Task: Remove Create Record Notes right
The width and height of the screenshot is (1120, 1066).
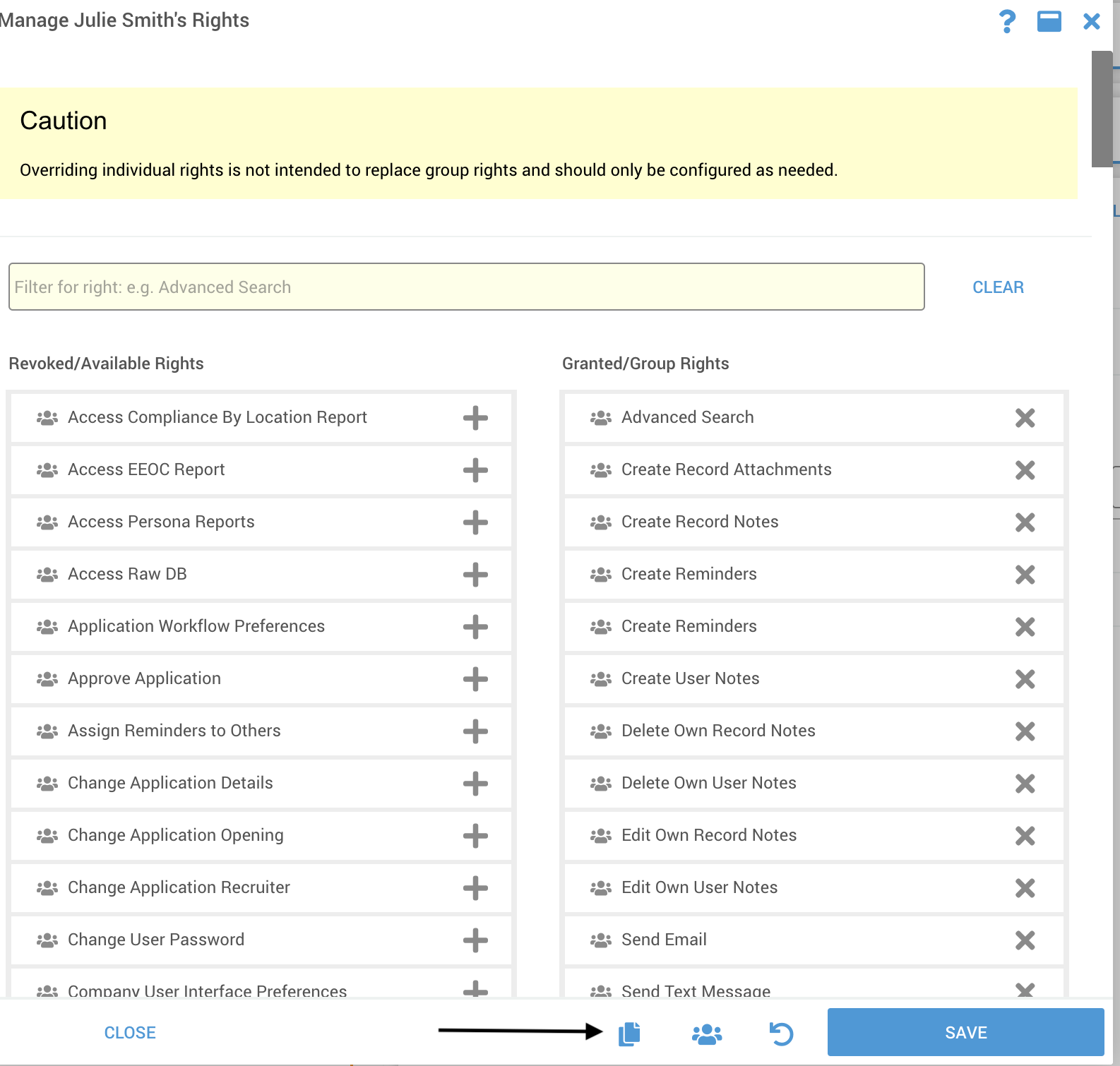Action: (1025, 522)
